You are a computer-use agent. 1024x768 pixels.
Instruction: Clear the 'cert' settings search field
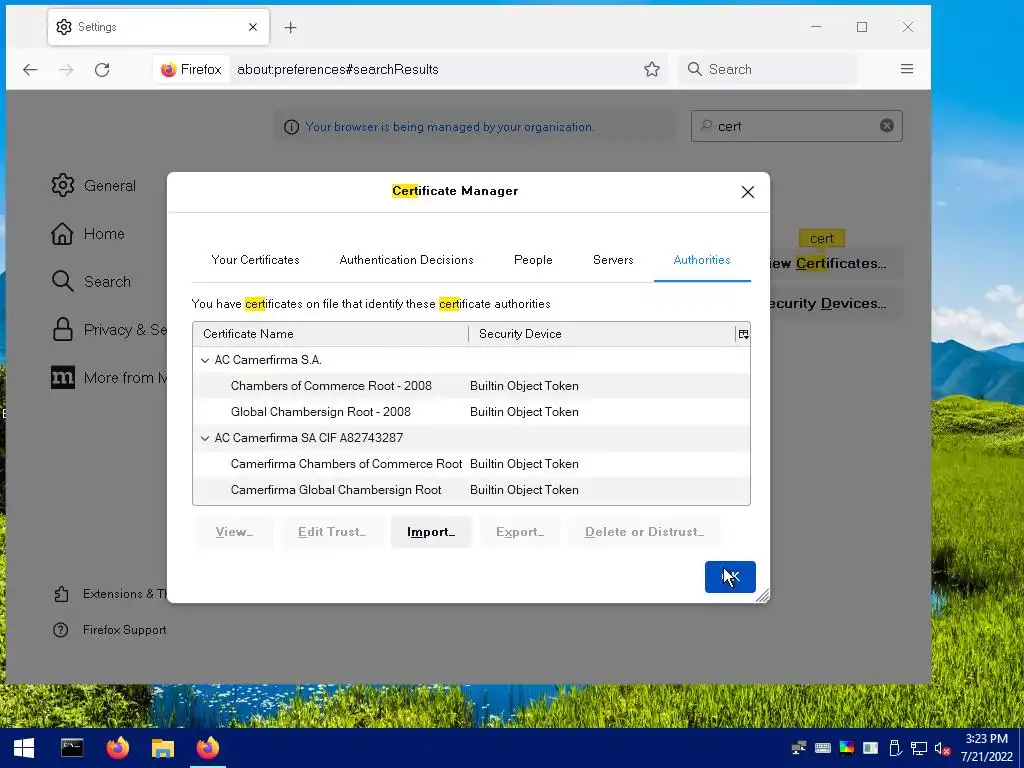pos(886,125)
